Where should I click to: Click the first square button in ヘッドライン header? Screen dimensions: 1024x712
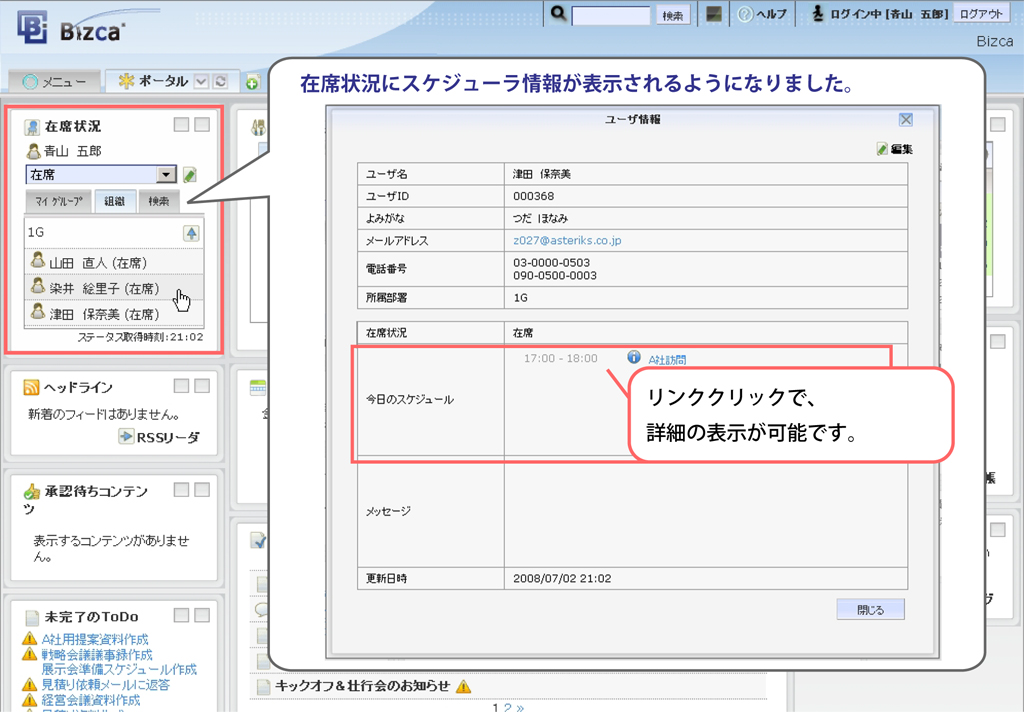[x=182, y=385]
